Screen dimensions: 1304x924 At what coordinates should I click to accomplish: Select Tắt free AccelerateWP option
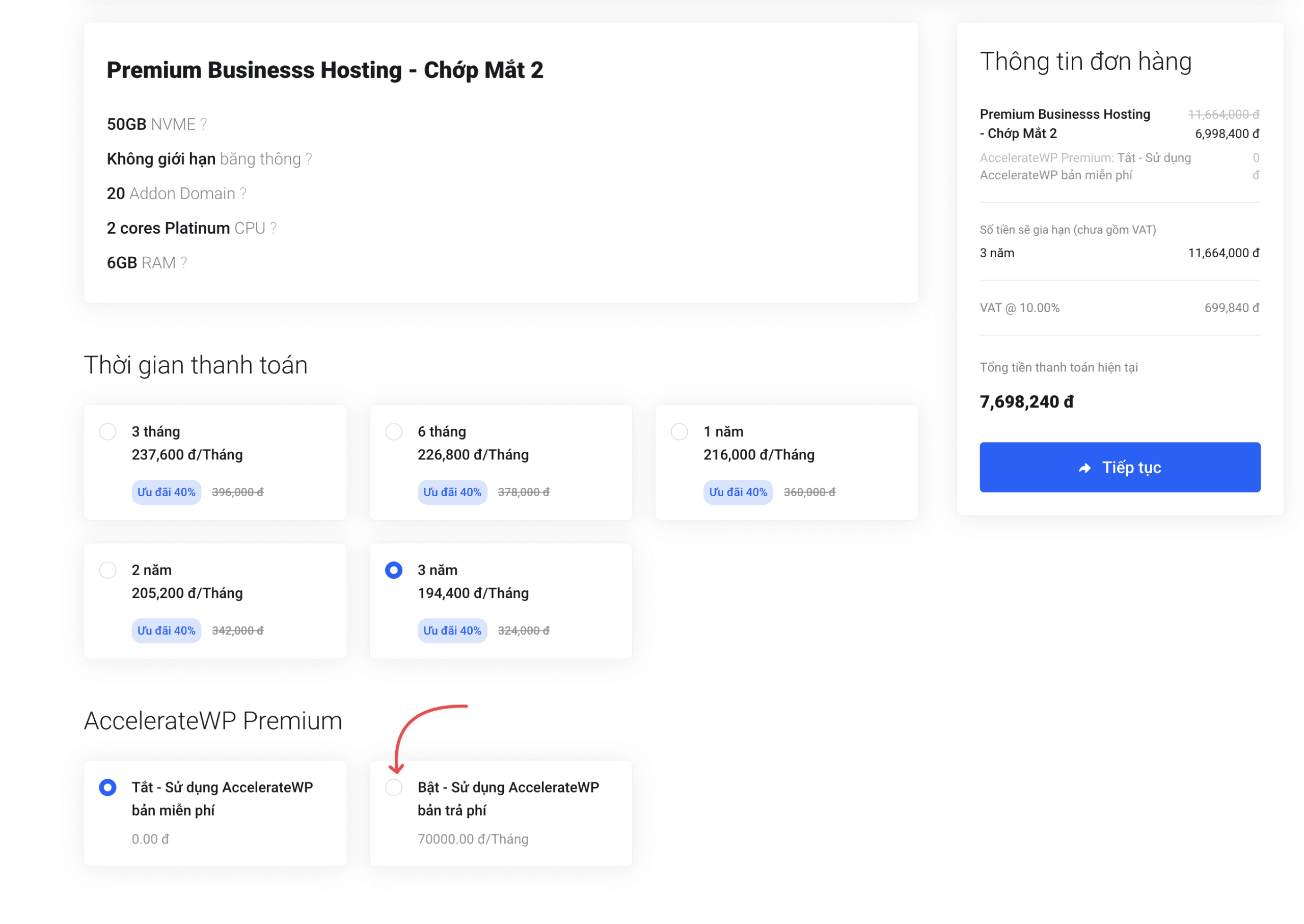[x=107, y=787]
